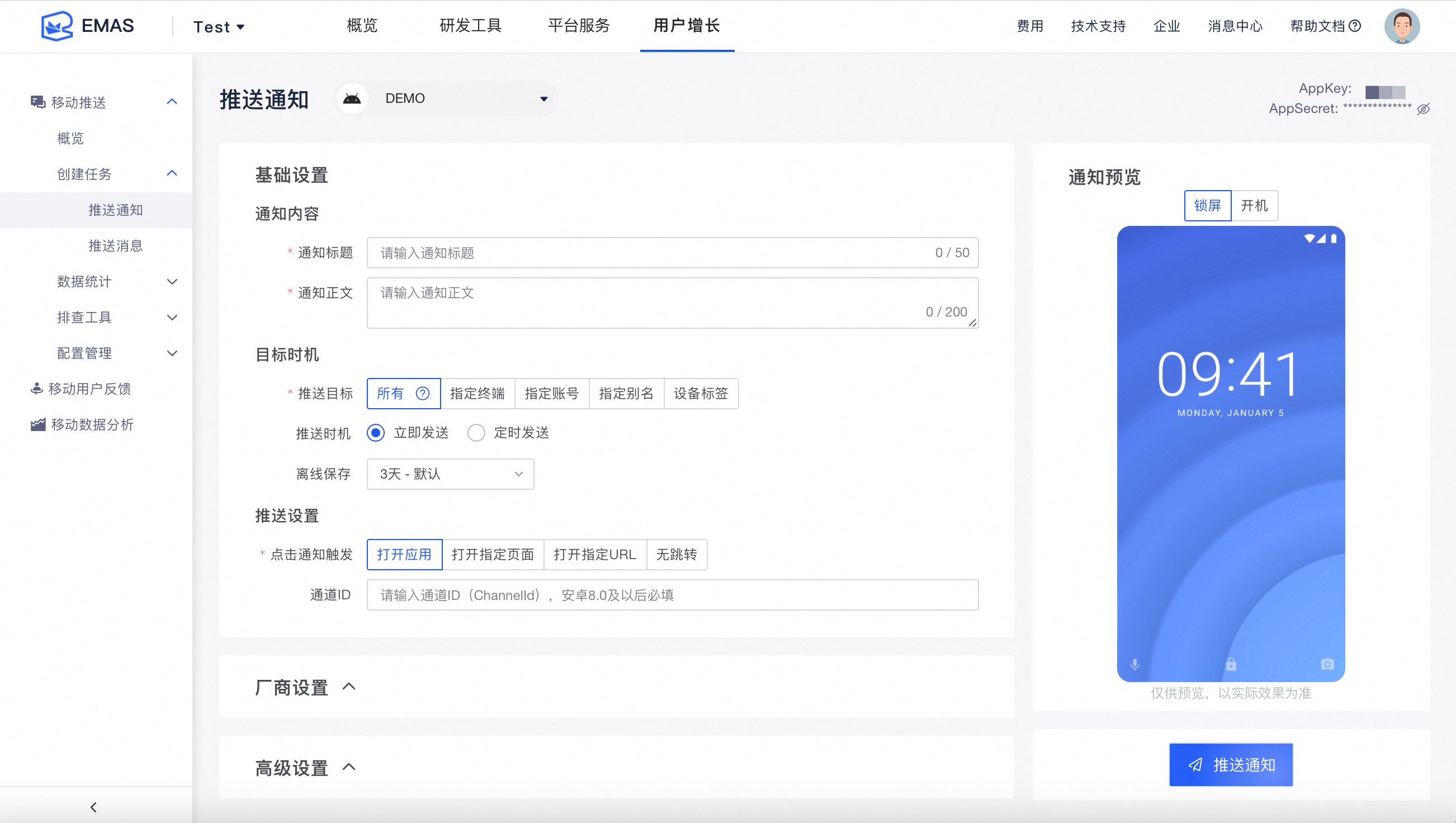This screenshot has width=1456, height=823.
Task: Click the 移动推送 sidebar icon
Action: point(38,102)
